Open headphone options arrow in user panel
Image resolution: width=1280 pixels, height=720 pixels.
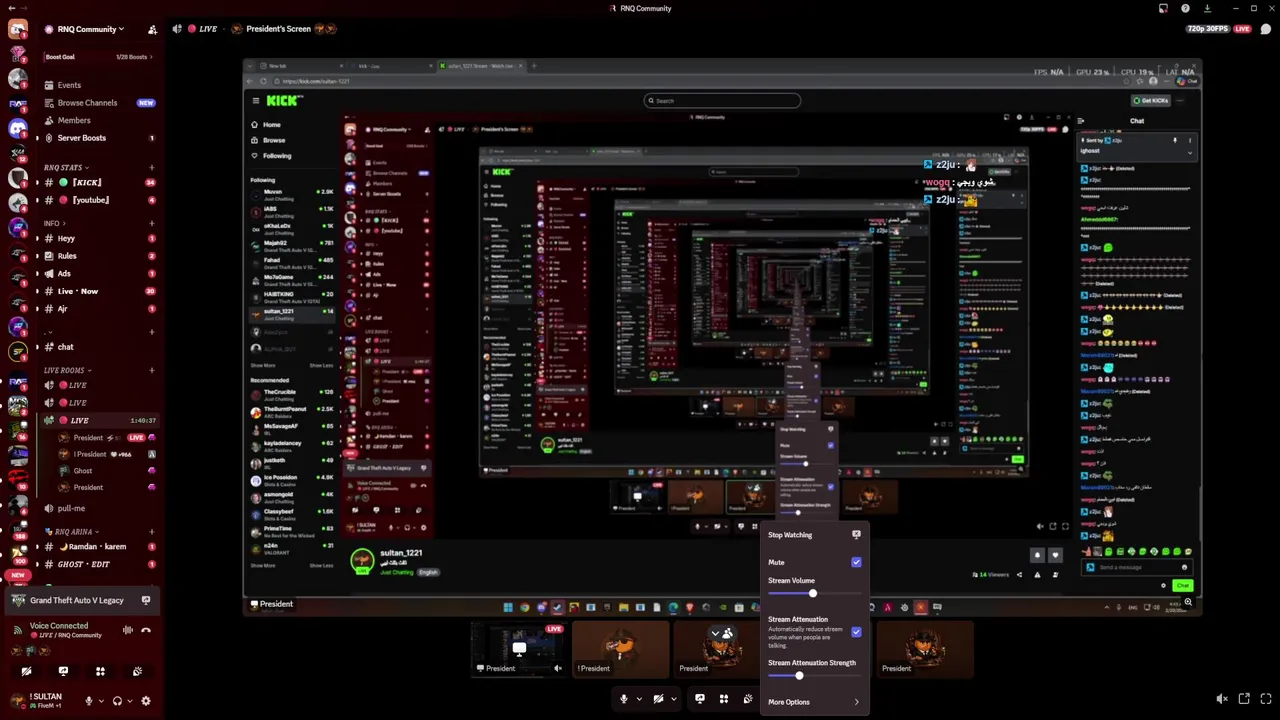tap(131, 701)
